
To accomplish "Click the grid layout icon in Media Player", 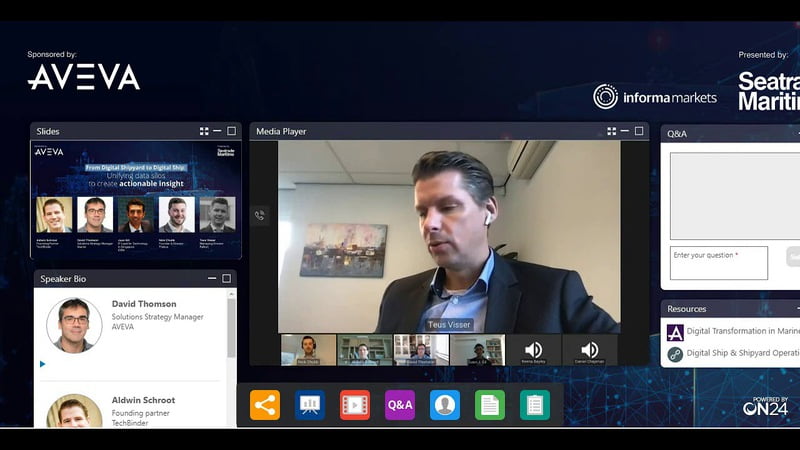I will pos(612,131).
